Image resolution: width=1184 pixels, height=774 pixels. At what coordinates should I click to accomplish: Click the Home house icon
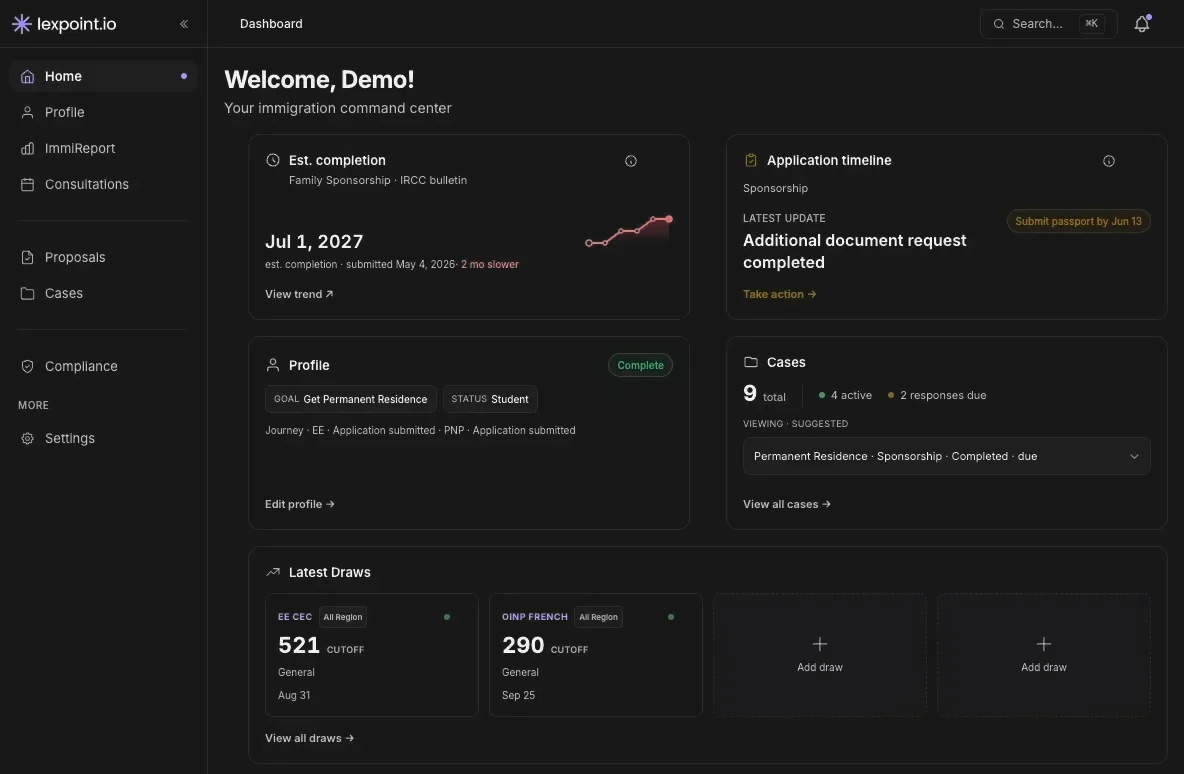27,76
